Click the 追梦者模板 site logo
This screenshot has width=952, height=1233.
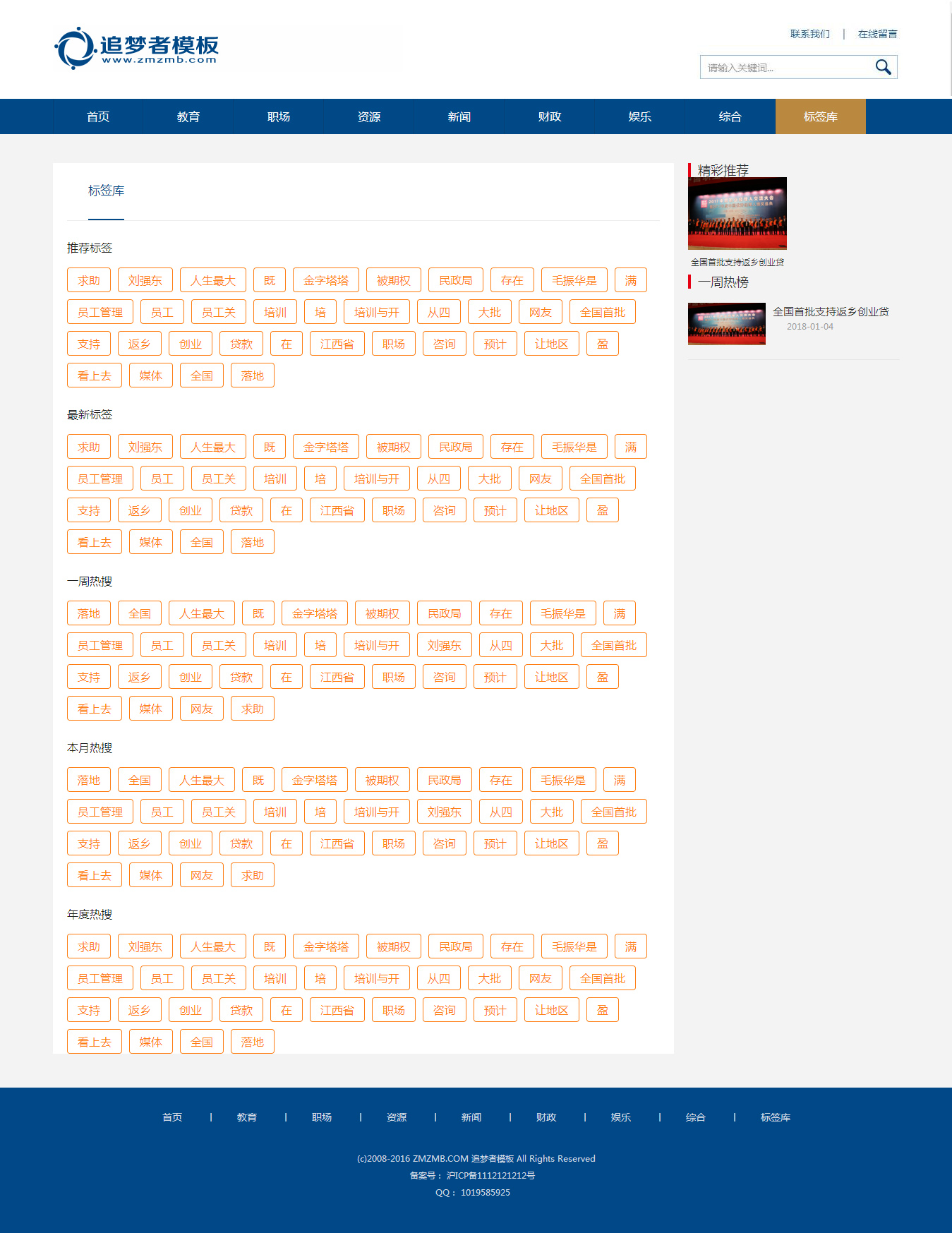(x=137, y=48)
